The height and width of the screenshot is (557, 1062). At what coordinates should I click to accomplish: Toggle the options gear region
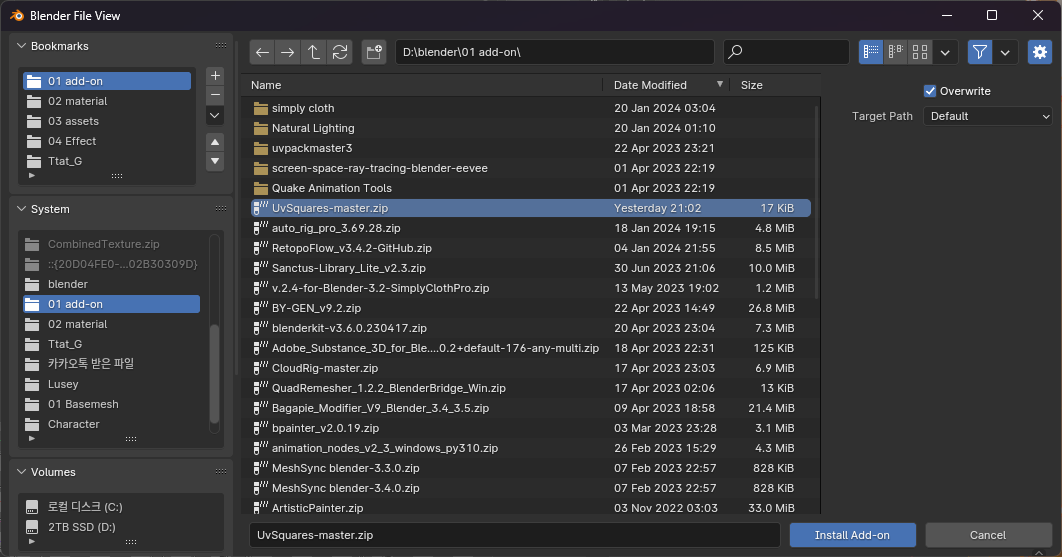tap(1040, 52)
